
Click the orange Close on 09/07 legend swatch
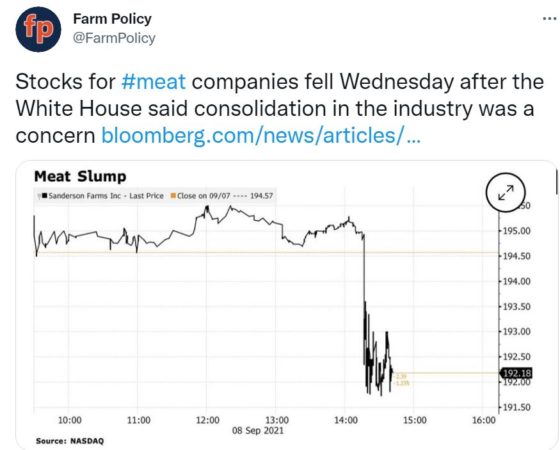click(x=173, y=195)
